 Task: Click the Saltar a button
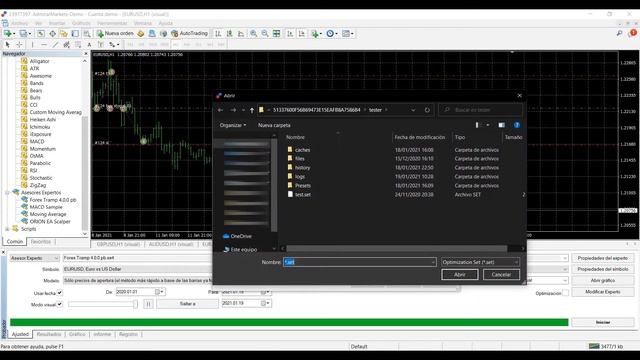pyautogui.click(x=187, y=304)
